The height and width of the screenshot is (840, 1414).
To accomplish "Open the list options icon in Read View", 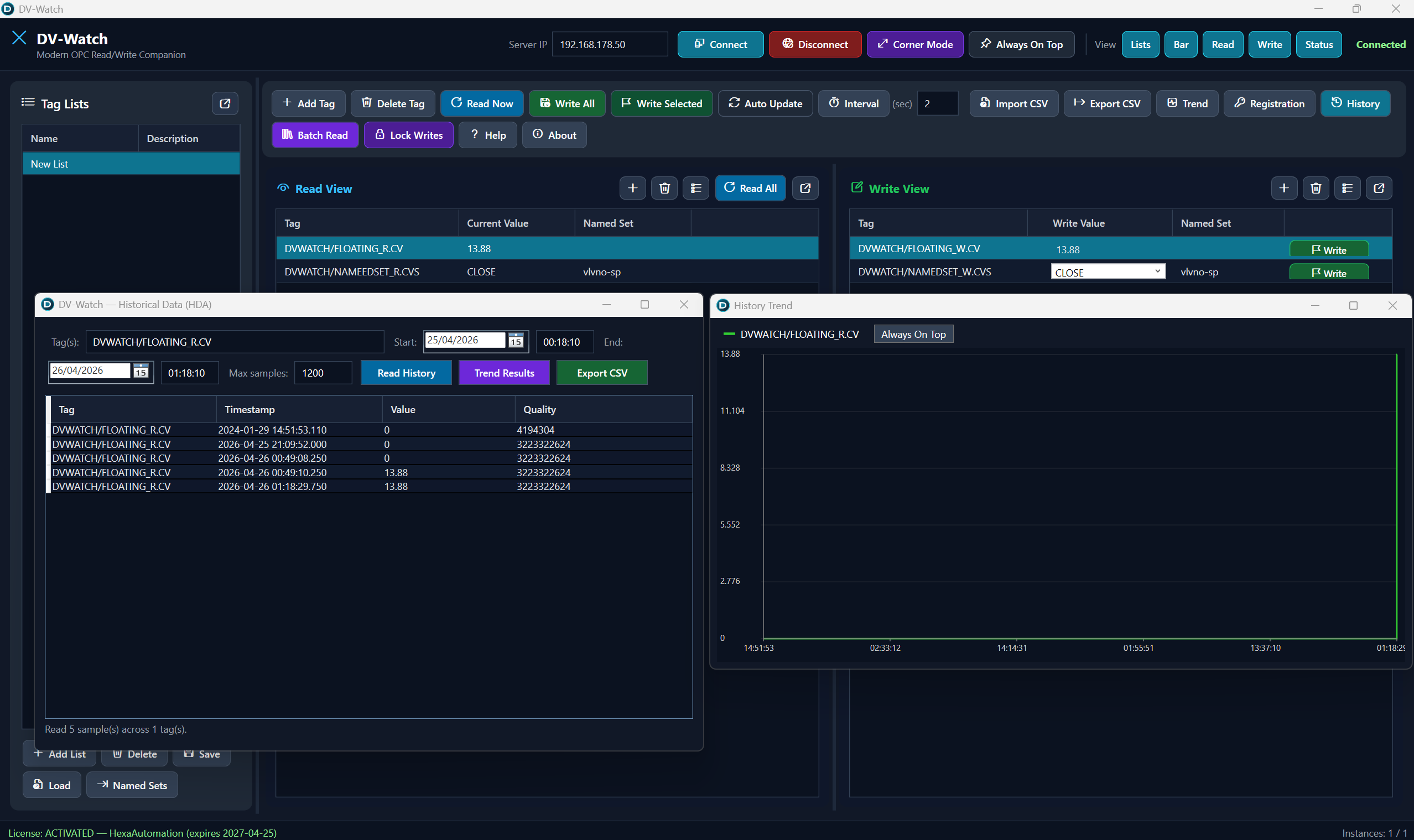I will click(696, 188).
